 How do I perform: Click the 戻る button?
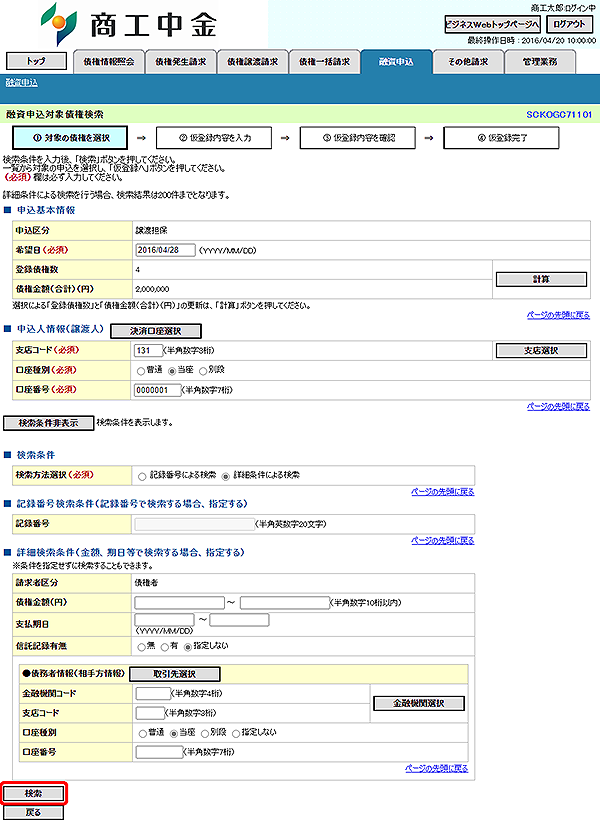tap(34, 813)
